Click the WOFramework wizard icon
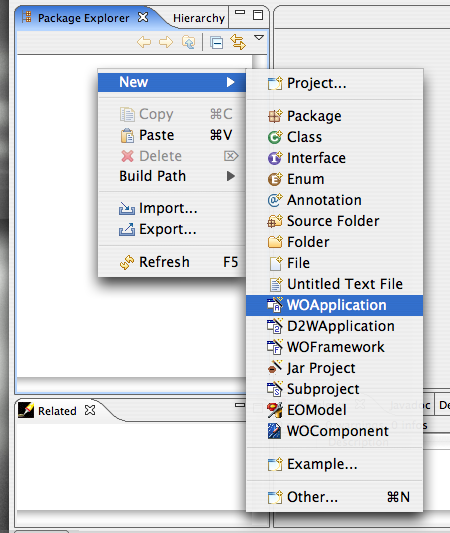The image size is (450, 533). tap(275, 347)
